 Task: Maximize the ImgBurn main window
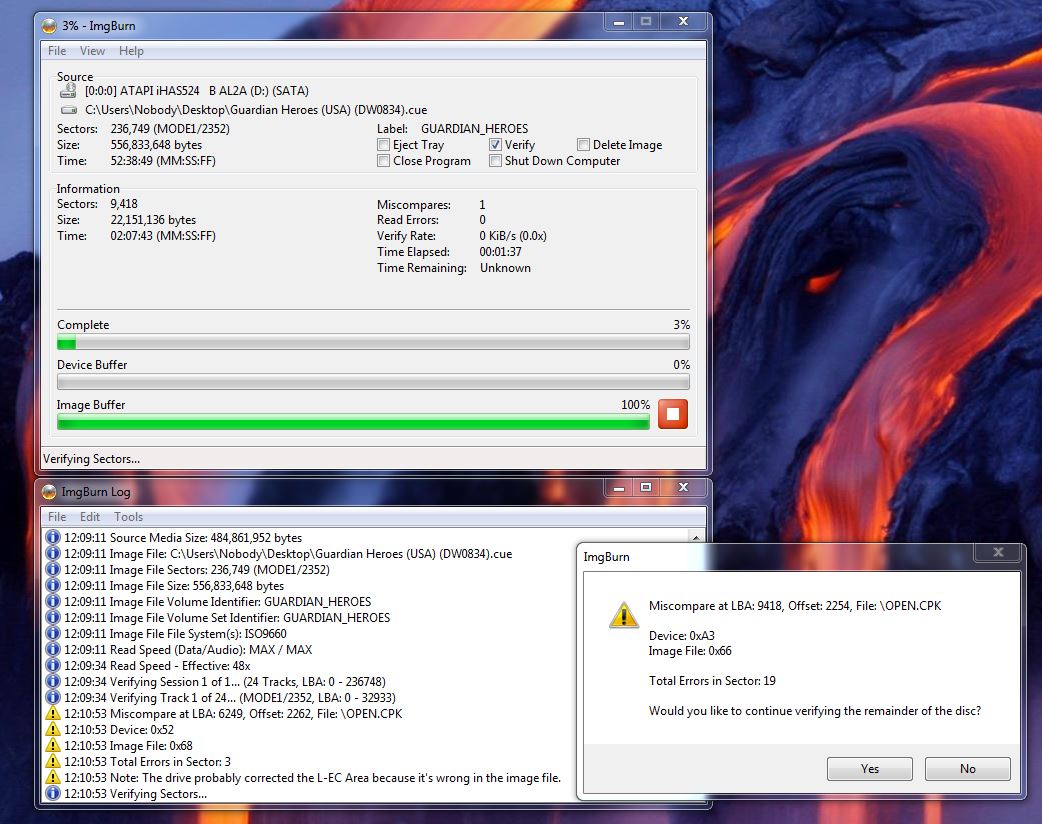pos(646,22)
